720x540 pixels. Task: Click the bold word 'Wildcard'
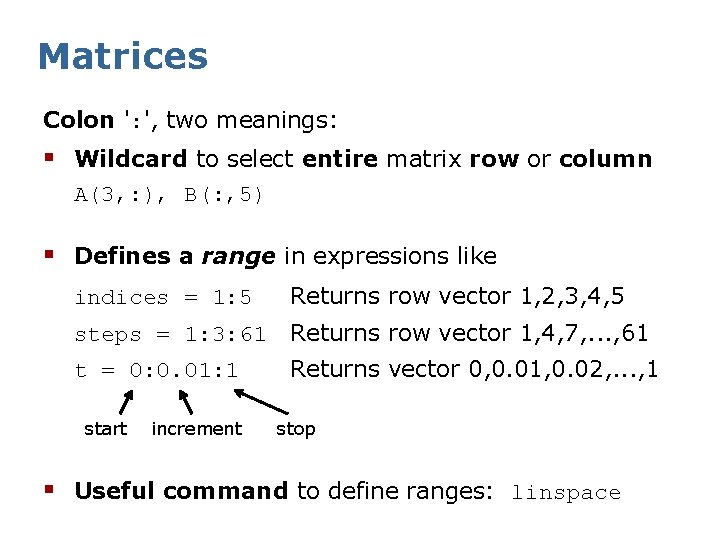131,159
